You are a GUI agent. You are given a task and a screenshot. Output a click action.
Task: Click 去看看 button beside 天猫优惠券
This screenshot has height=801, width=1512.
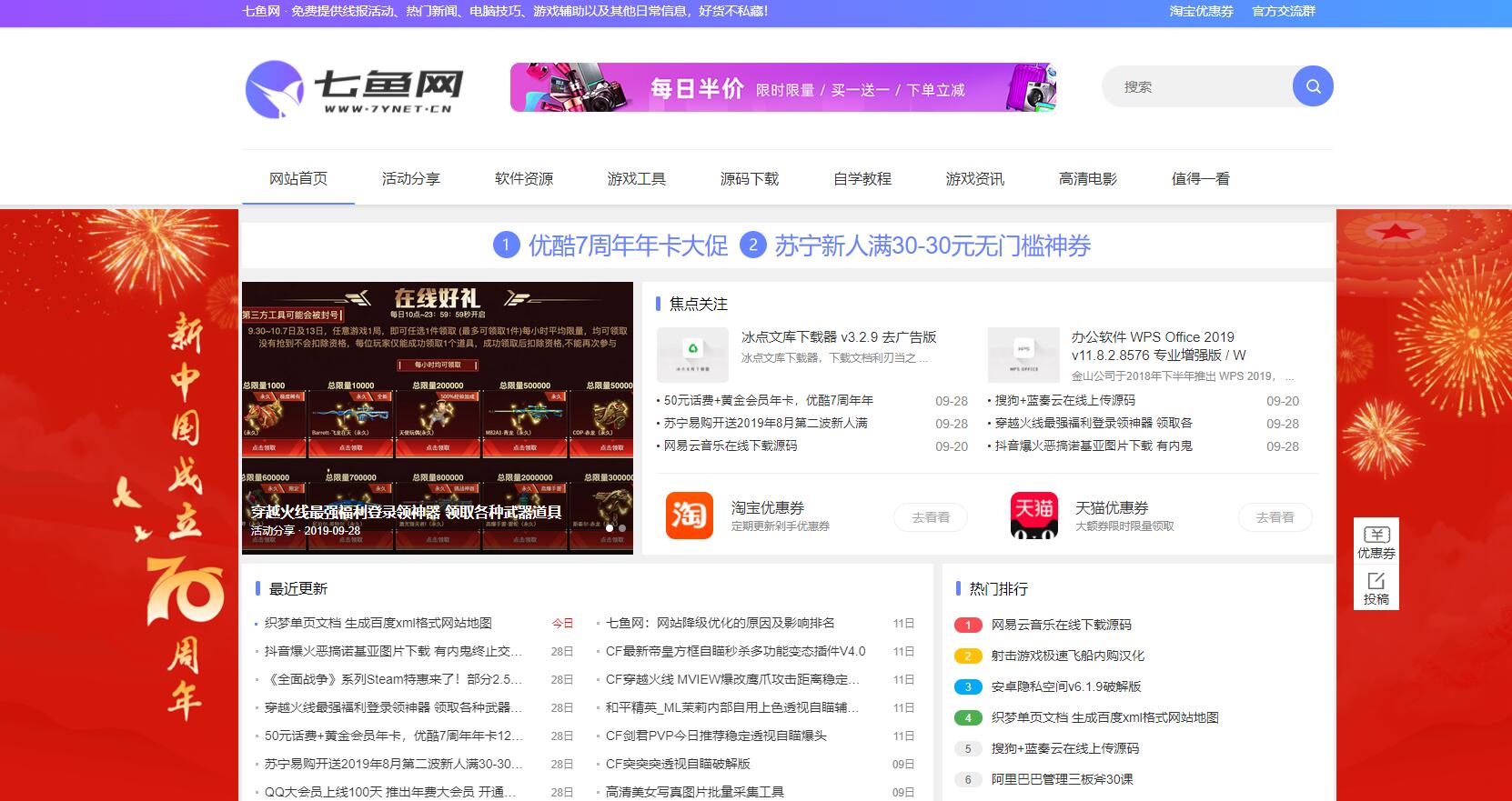tap(1275, 517)
